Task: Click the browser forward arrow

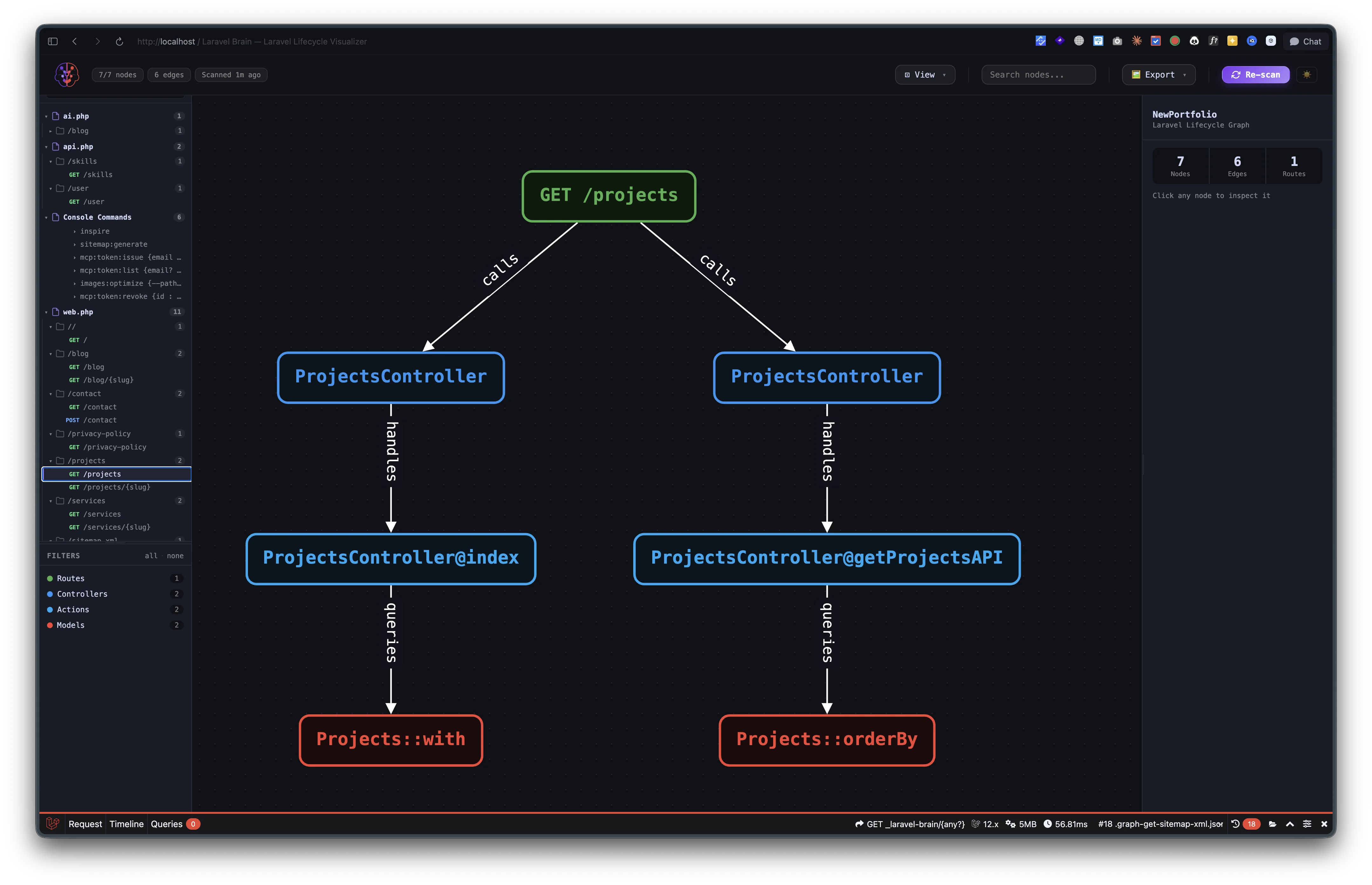Action: pyautogui.click(x=97, y=41)
